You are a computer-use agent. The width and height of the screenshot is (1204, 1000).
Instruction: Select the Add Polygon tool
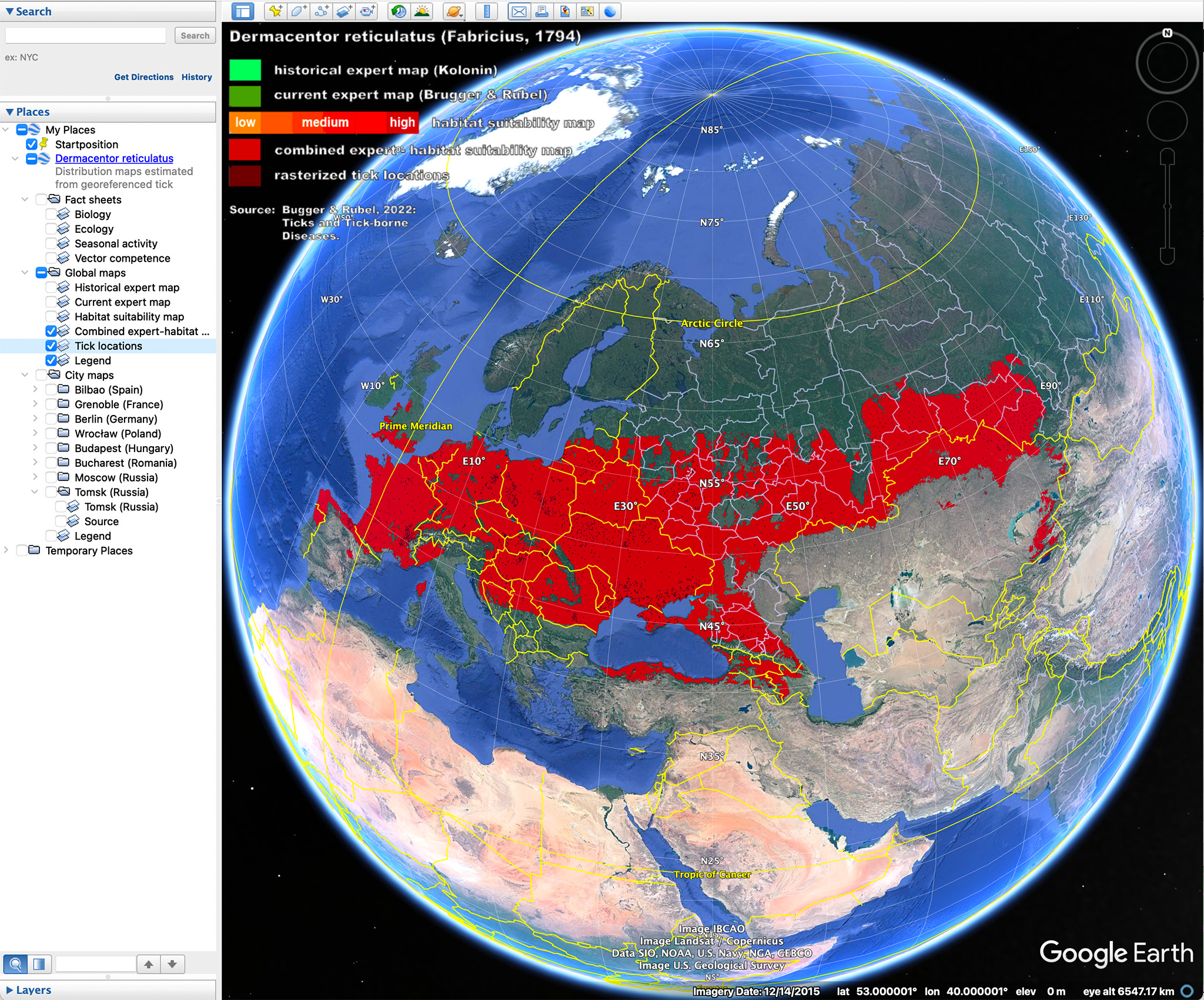click(298, 11)
